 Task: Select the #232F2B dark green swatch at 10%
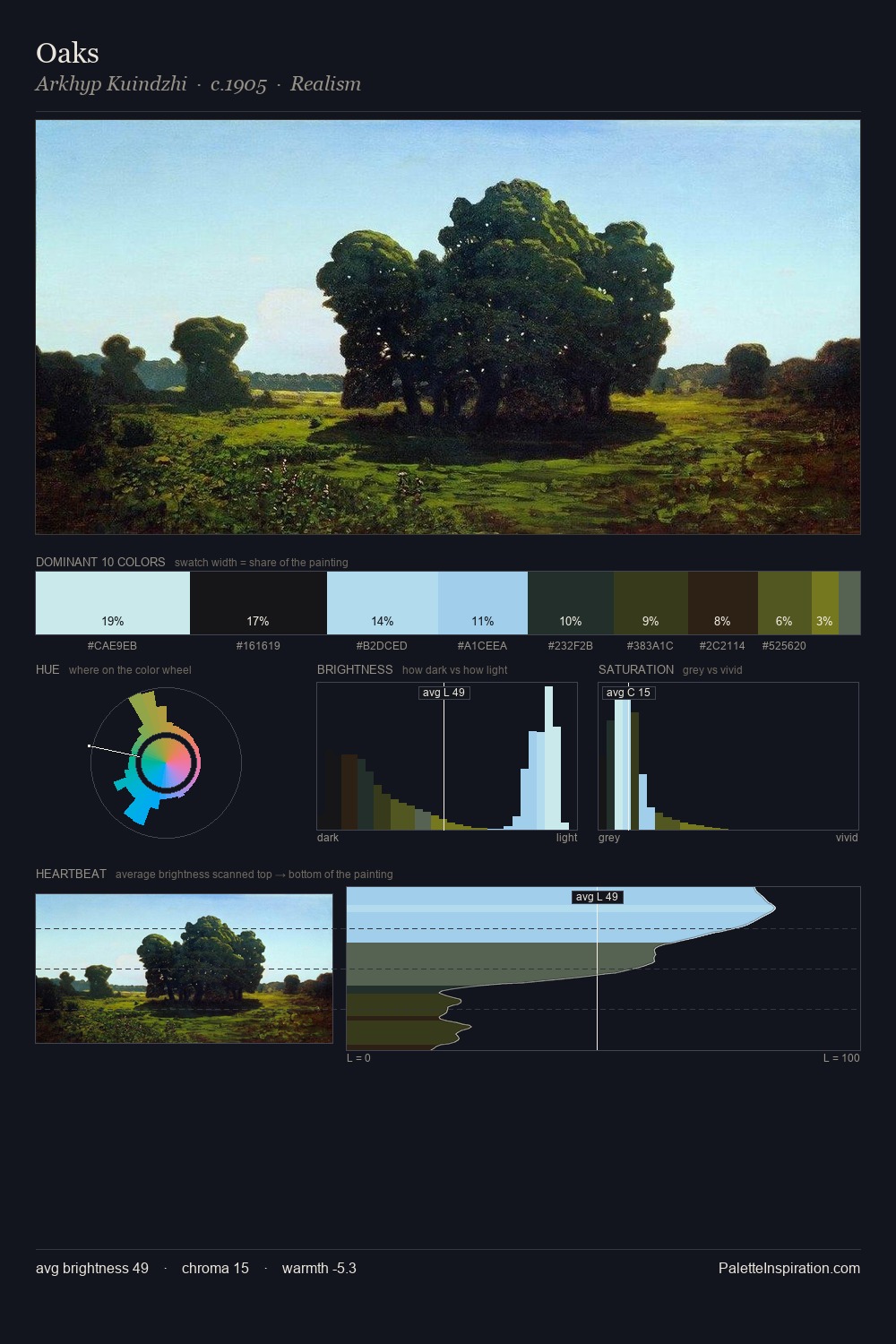pyautogui.click(x=571, y=603)
